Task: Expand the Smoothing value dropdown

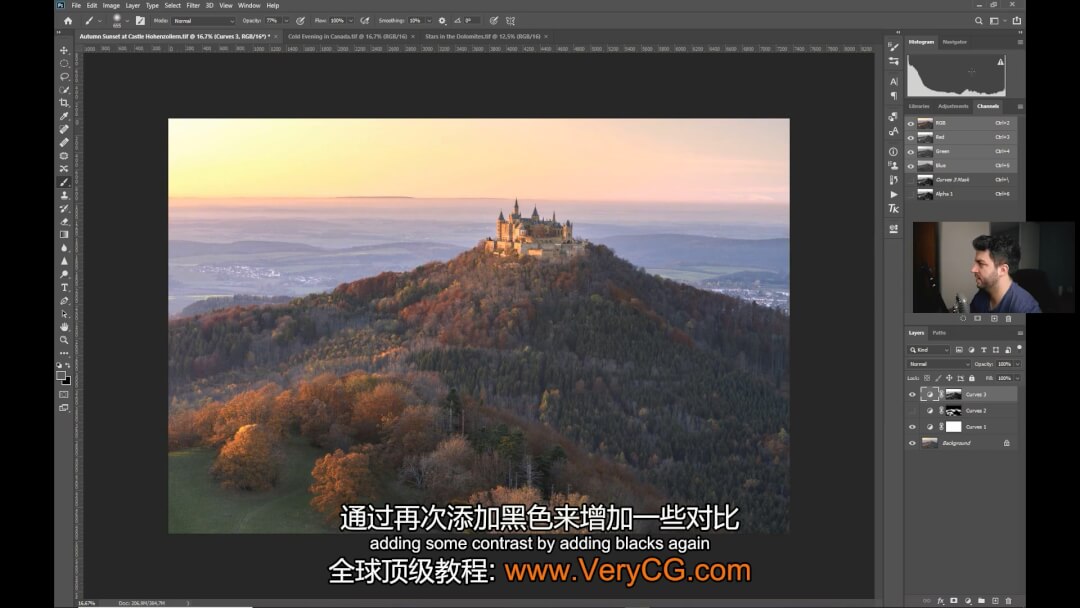Action: 429,21
